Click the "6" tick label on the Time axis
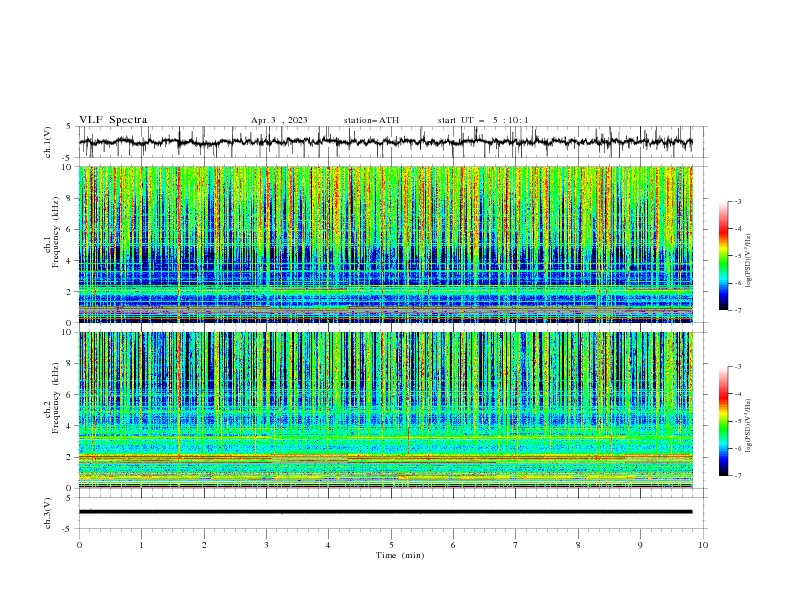 453,545
